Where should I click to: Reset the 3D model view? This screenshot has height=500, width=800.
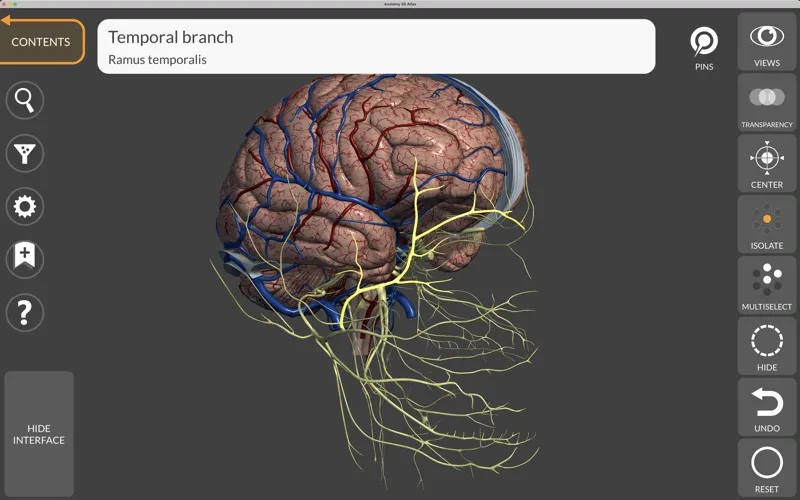pyautogui.click(x=767, y=467)
